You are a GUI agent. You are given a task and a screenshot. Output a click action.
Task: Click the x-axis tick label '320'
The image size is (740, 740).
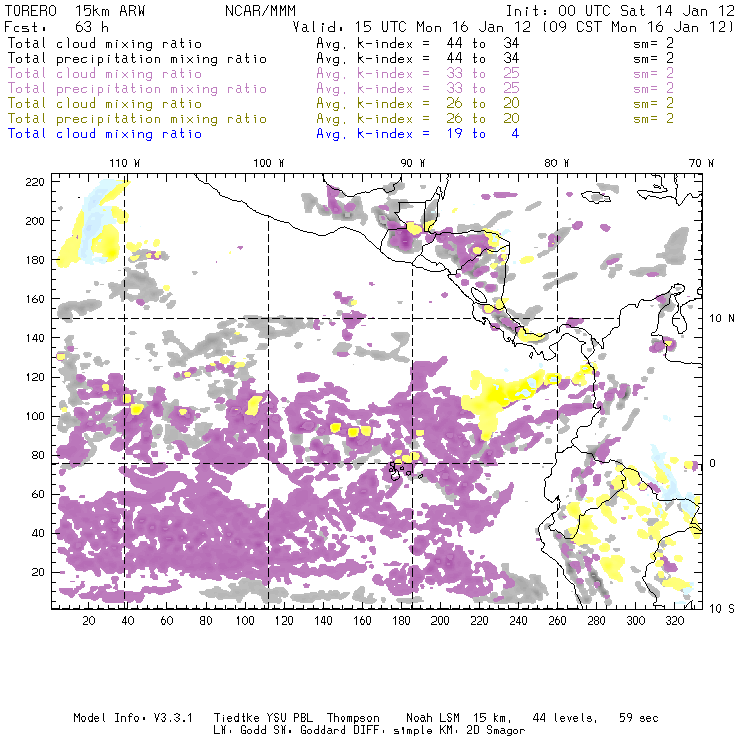[x=675, y=621]
